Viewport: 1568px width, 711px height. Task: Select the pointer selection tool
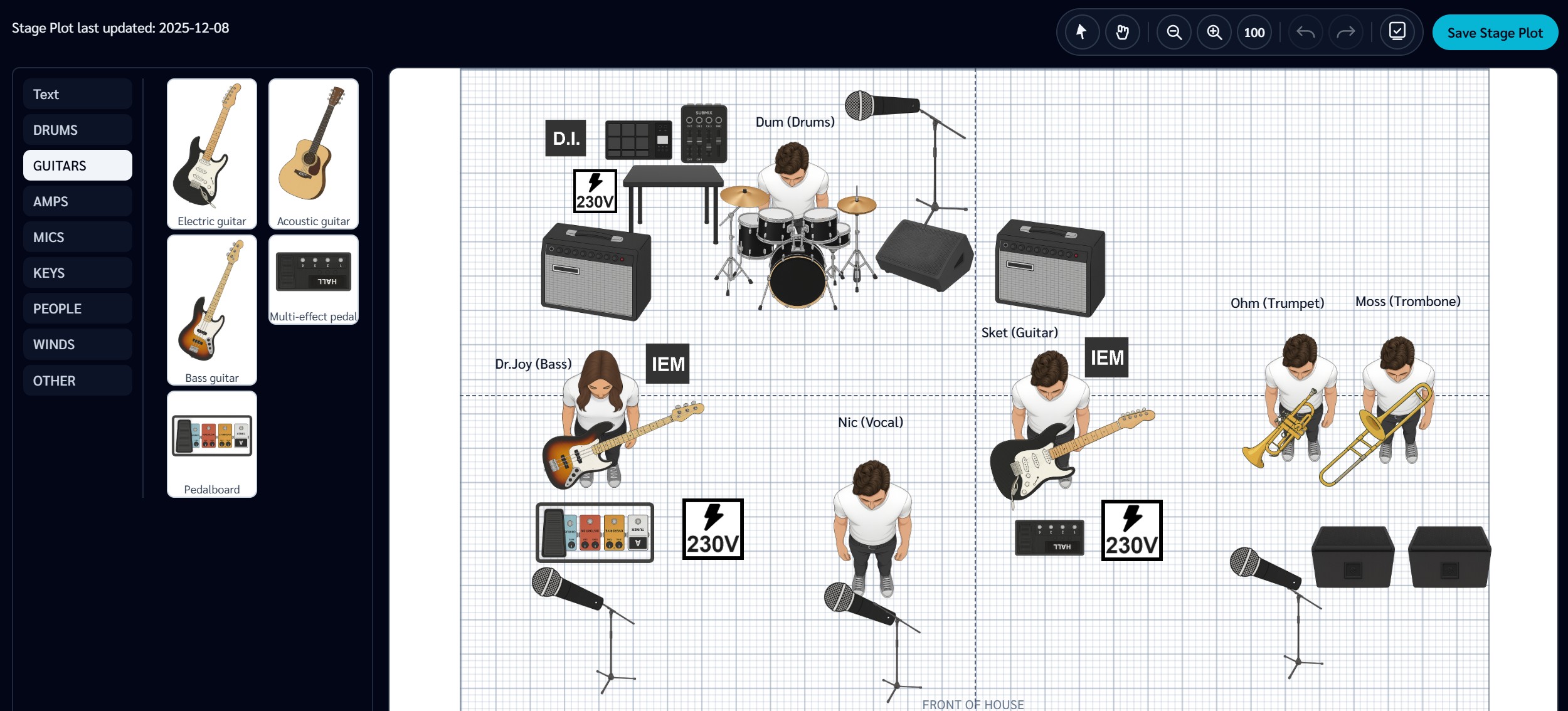1081,32
